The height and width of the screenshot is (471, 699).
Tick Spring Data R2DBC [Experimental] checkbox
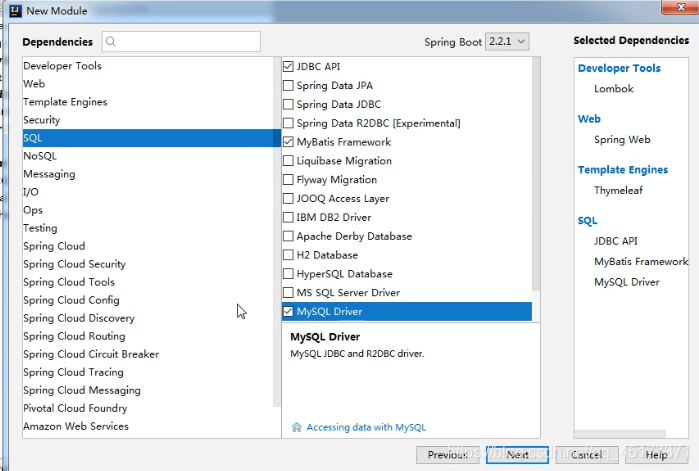288,123
